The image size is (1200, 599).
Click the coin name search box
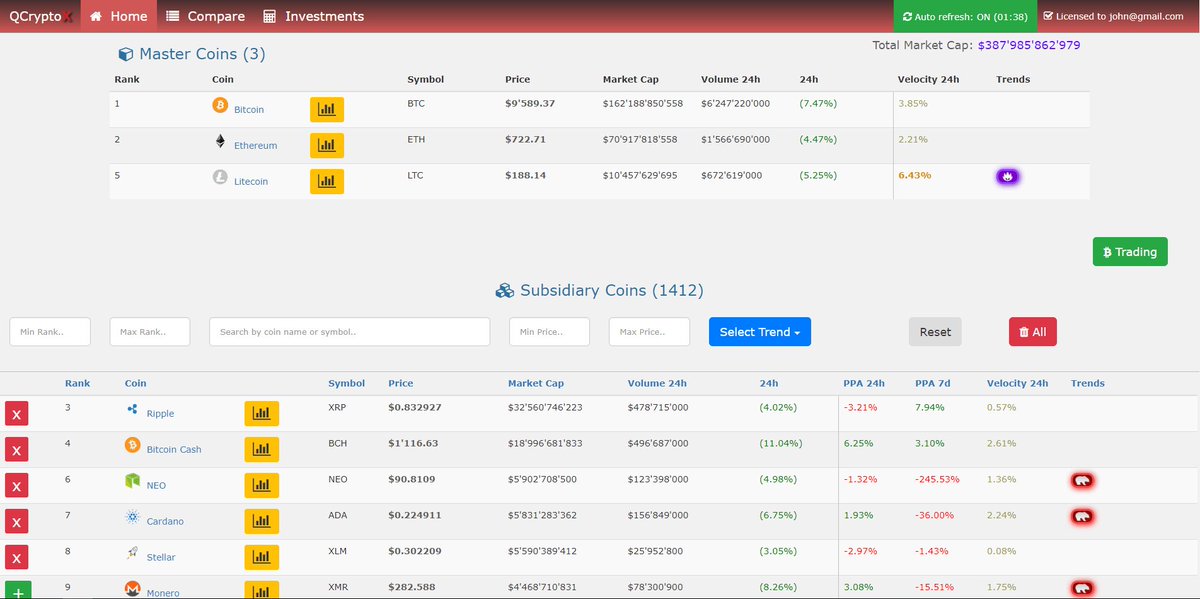point(350,332)
